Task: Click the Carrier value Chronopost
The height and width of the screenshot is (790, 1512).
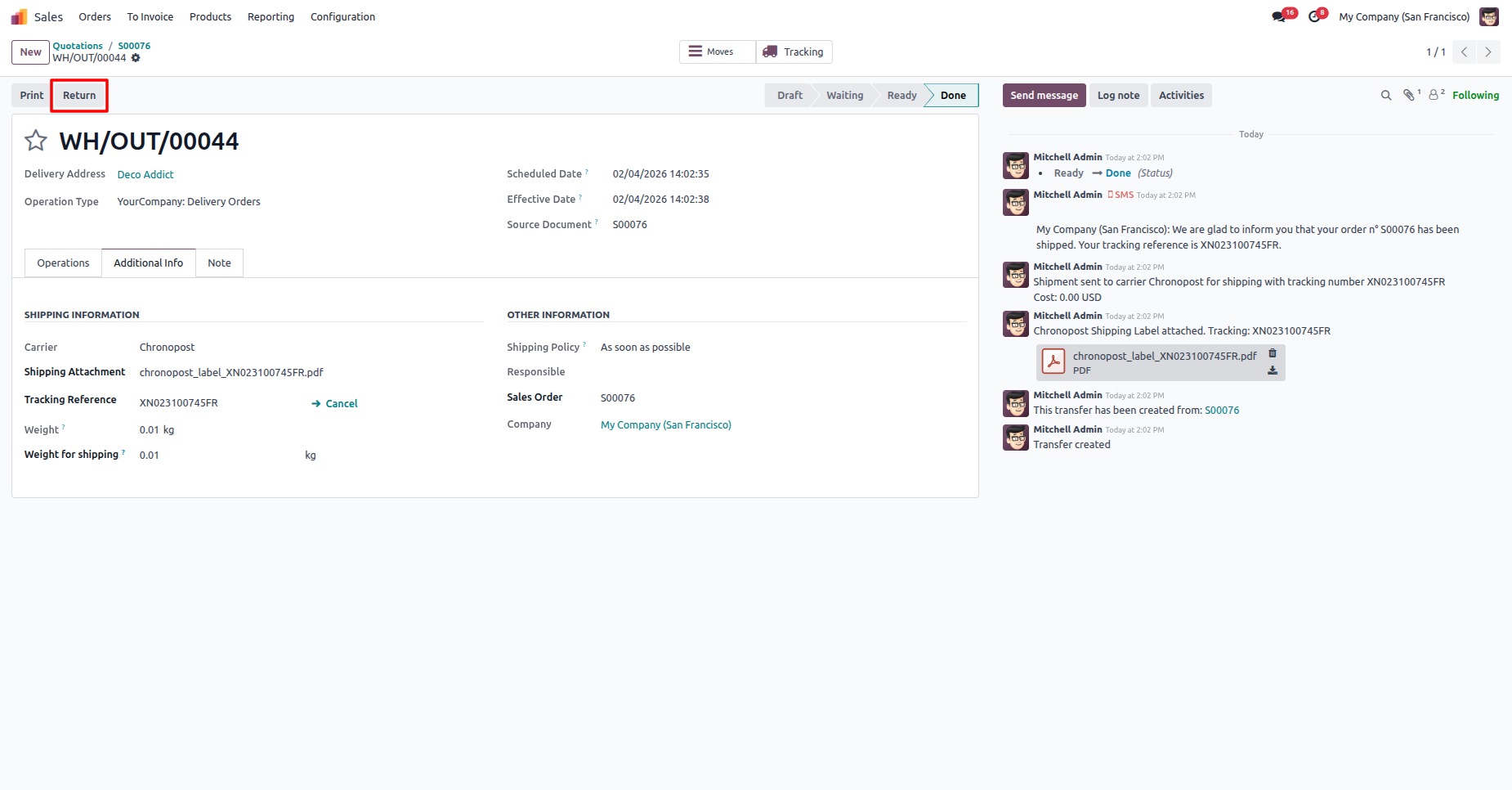Action: [x=167, y=348]
